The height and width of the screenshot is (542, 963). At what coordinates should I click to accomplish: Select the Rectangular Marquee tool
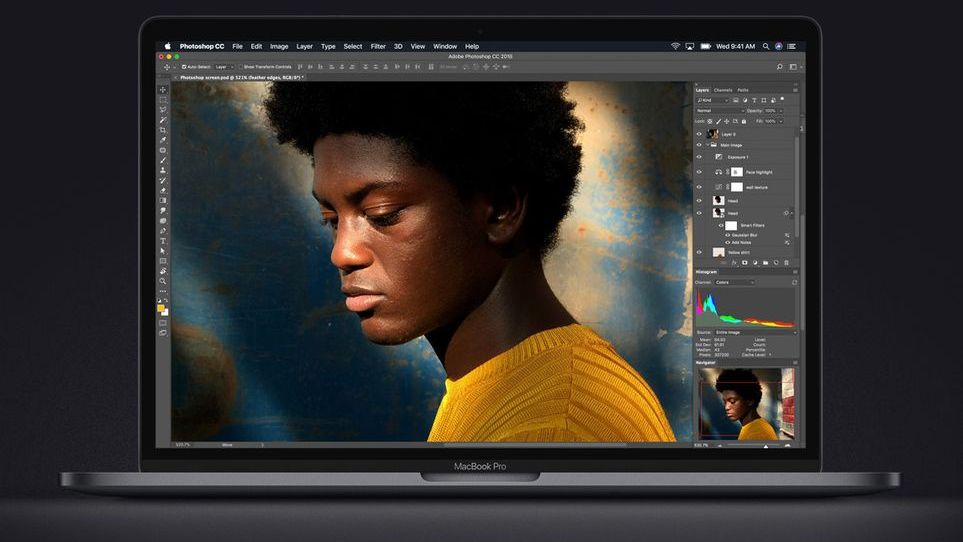pos(163,99)
